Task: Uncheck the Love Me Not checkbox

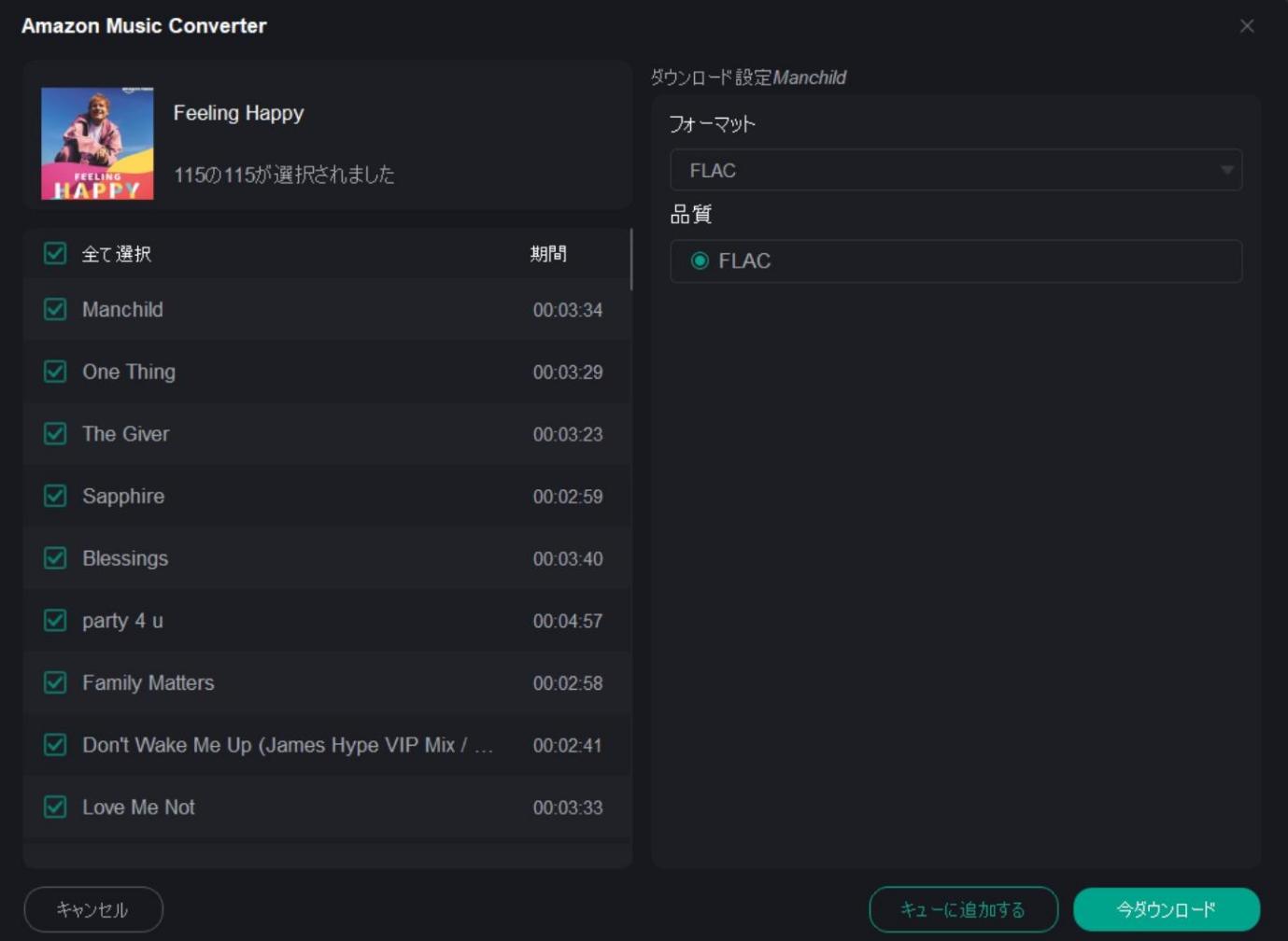Action: click(55, 807)
